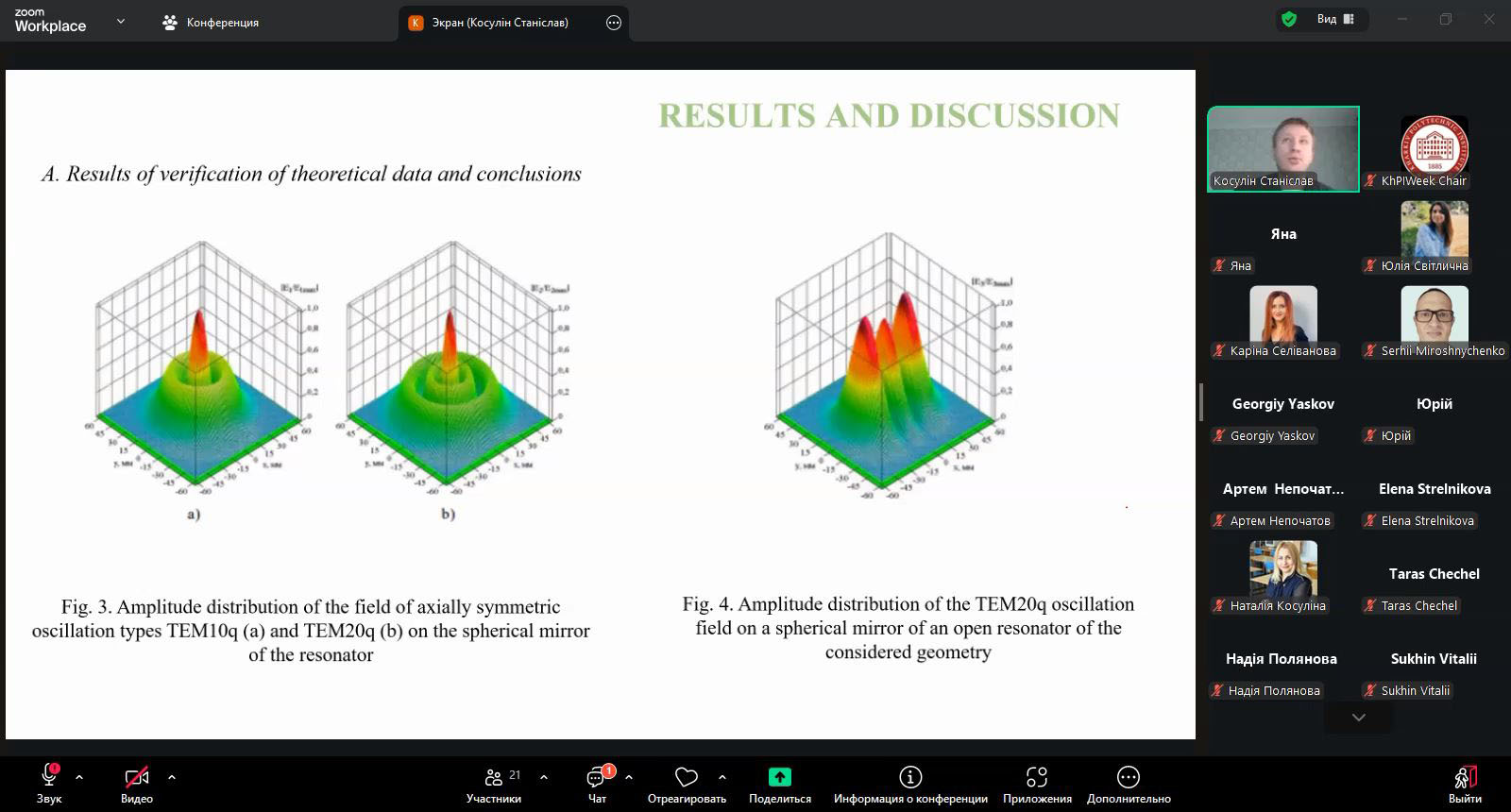The height and width of the screenshot is (812, 1511).
Task: Select Косулін Станіслав's video thumbnail
Action: (x=1282, y=148)
